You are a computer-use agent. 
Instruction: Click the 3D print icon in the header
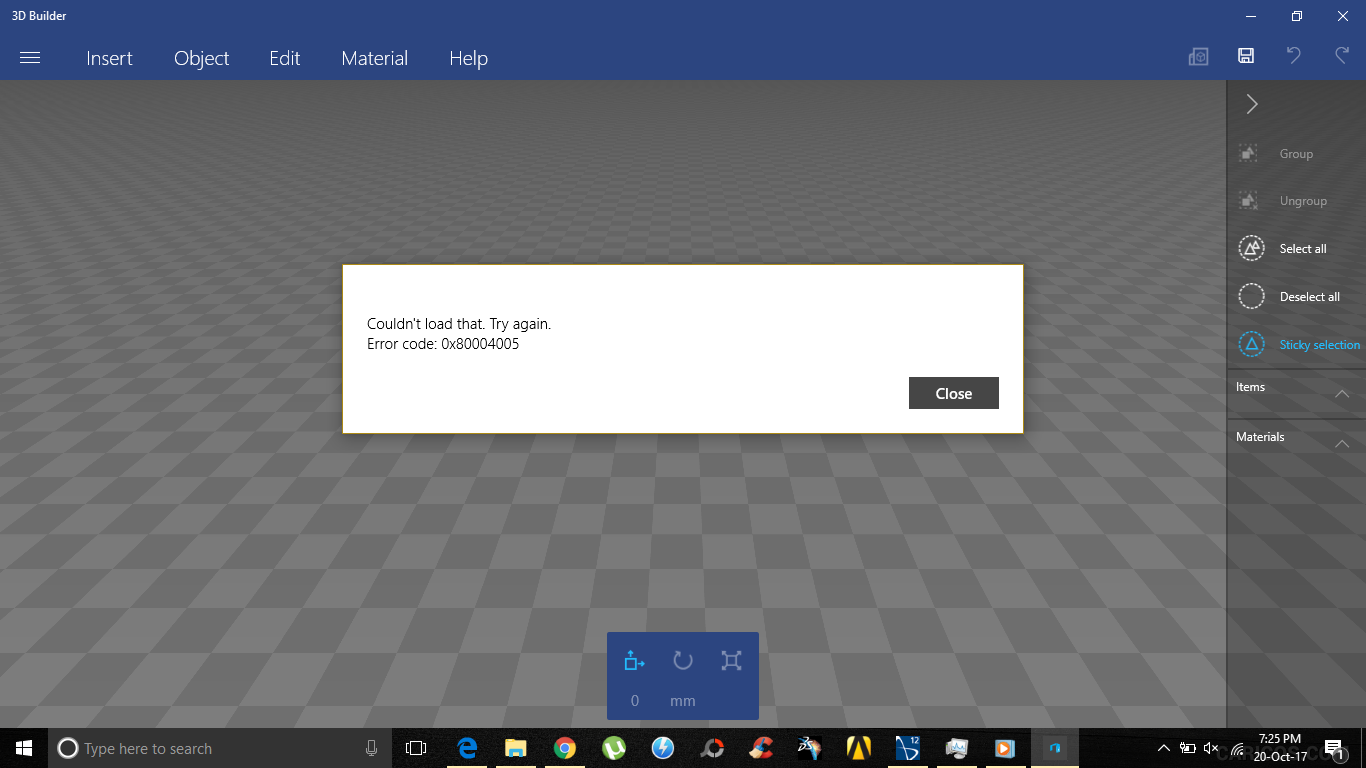[1198, 57]
